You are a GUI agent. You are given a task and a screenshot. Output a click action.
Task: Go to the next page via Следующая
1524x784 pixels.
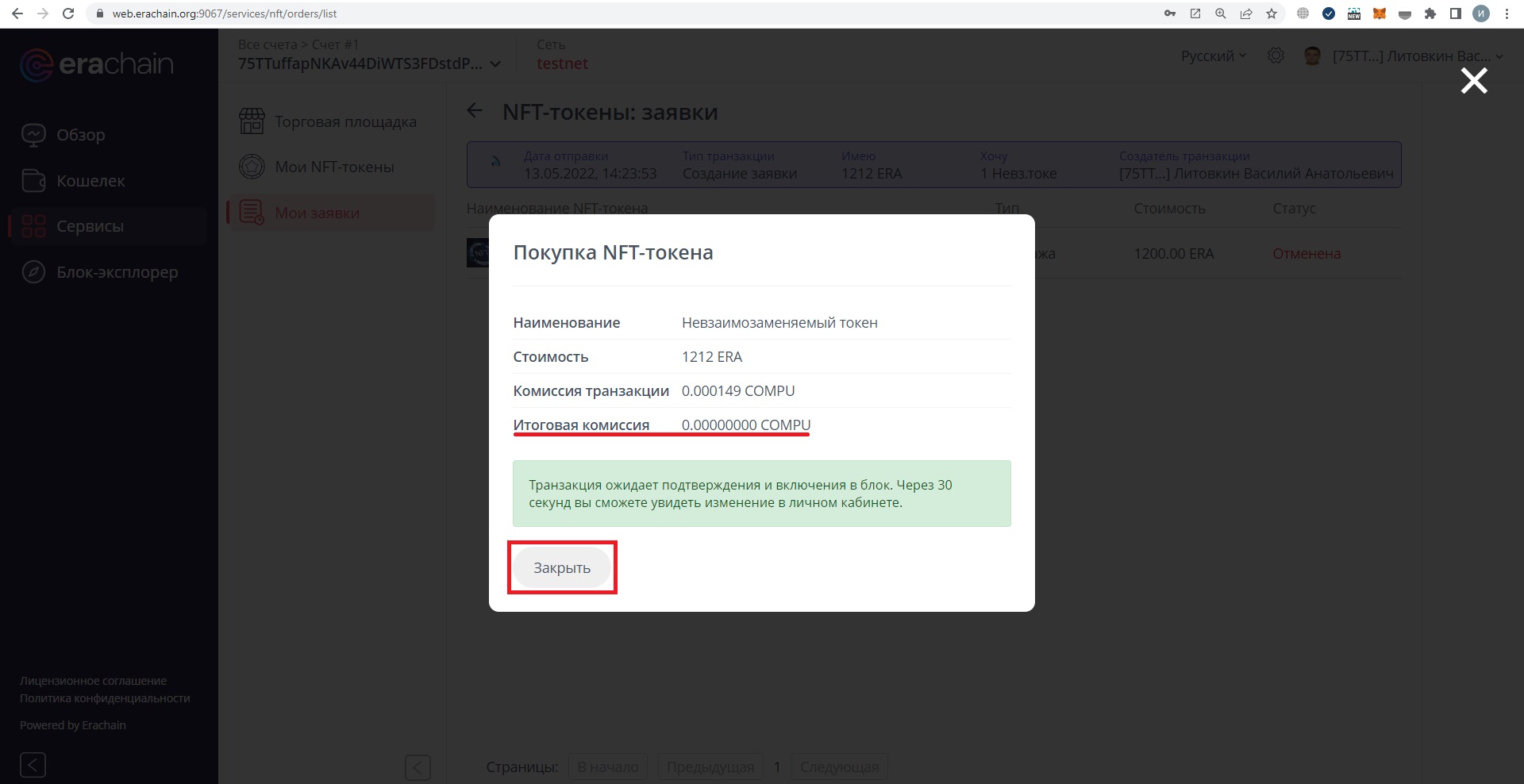tap(838, 767)
